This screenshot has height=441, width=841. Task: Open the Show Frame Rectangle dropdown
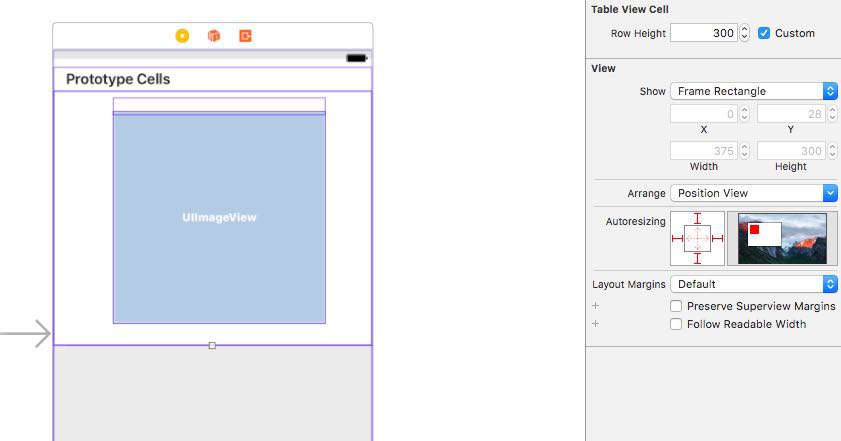point(754,91)
